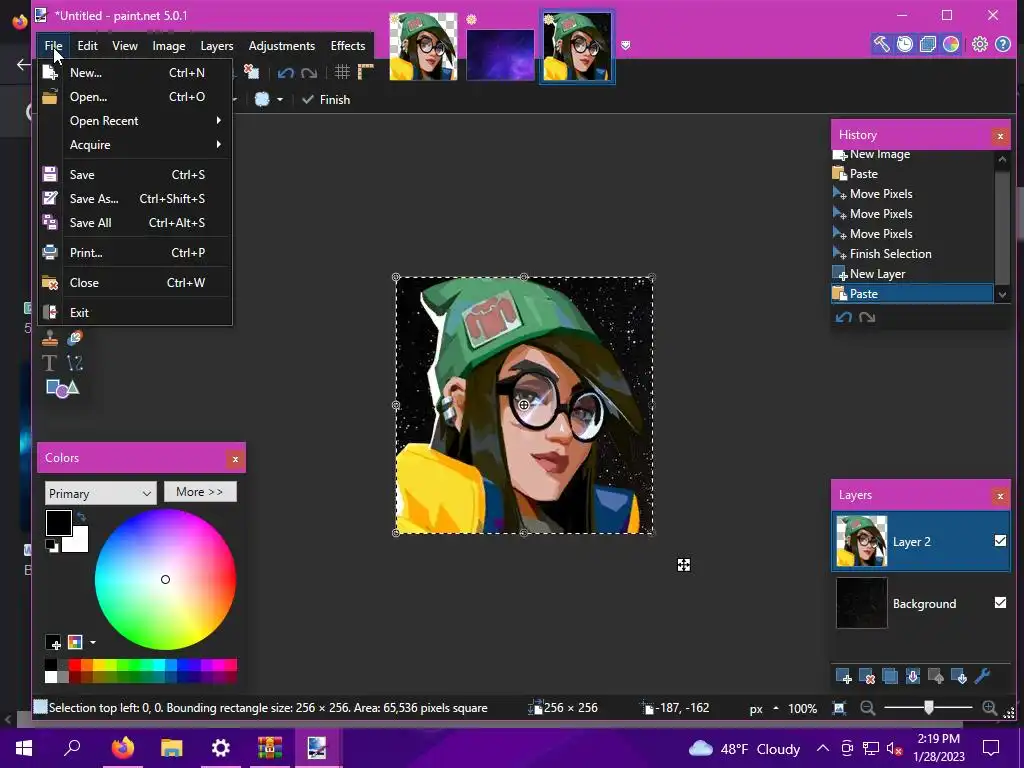Click the toolbar Redo arrow
Image resolution: width=1024 pixels, height=768 pixels.
pos(309,72)
